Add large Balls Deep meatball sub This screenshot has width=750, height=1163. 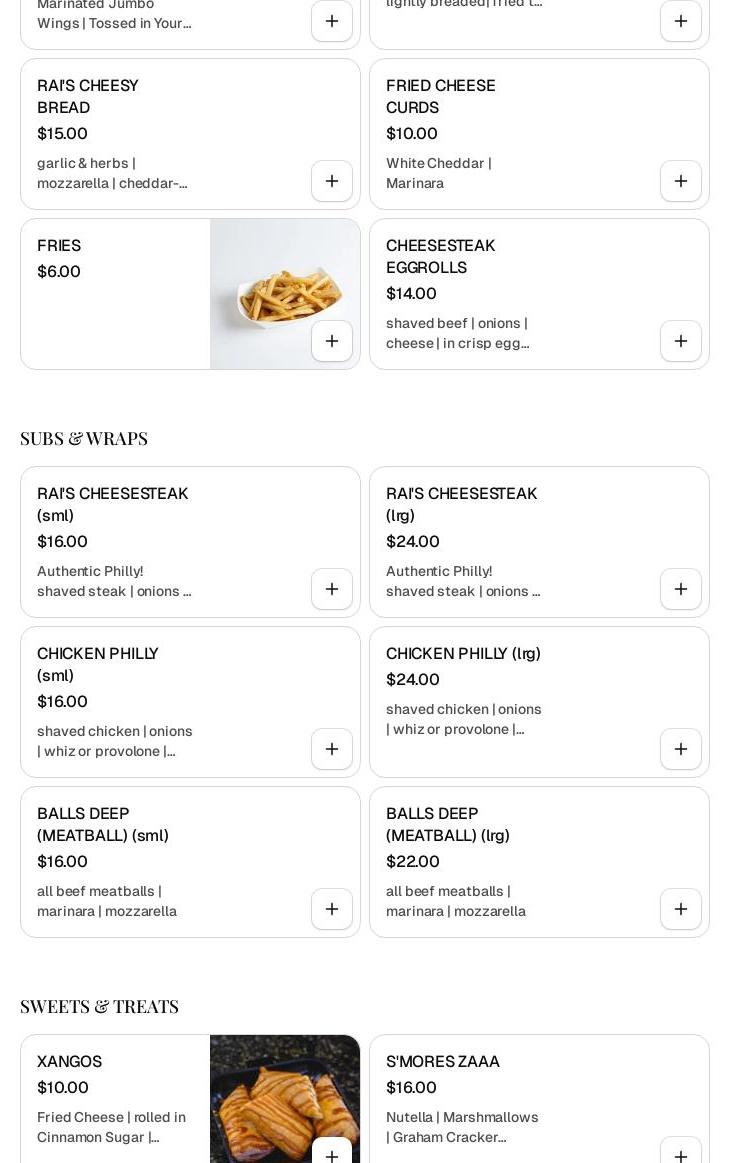coord(681,909)
